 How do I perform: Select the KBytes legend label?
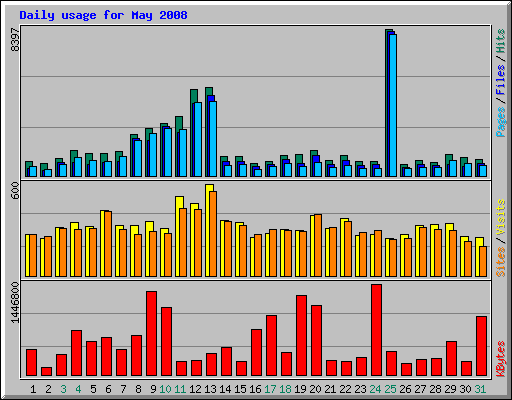click(x=501, y=359)
